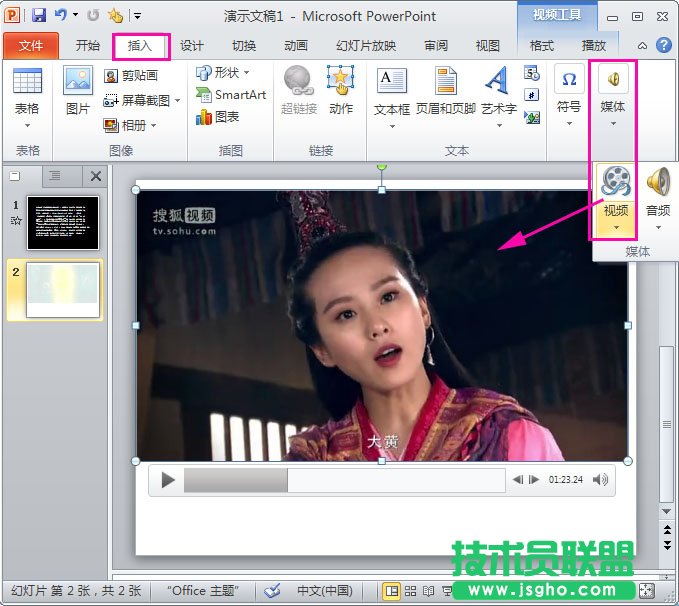Open PowerPoint Help

[663, 45]
